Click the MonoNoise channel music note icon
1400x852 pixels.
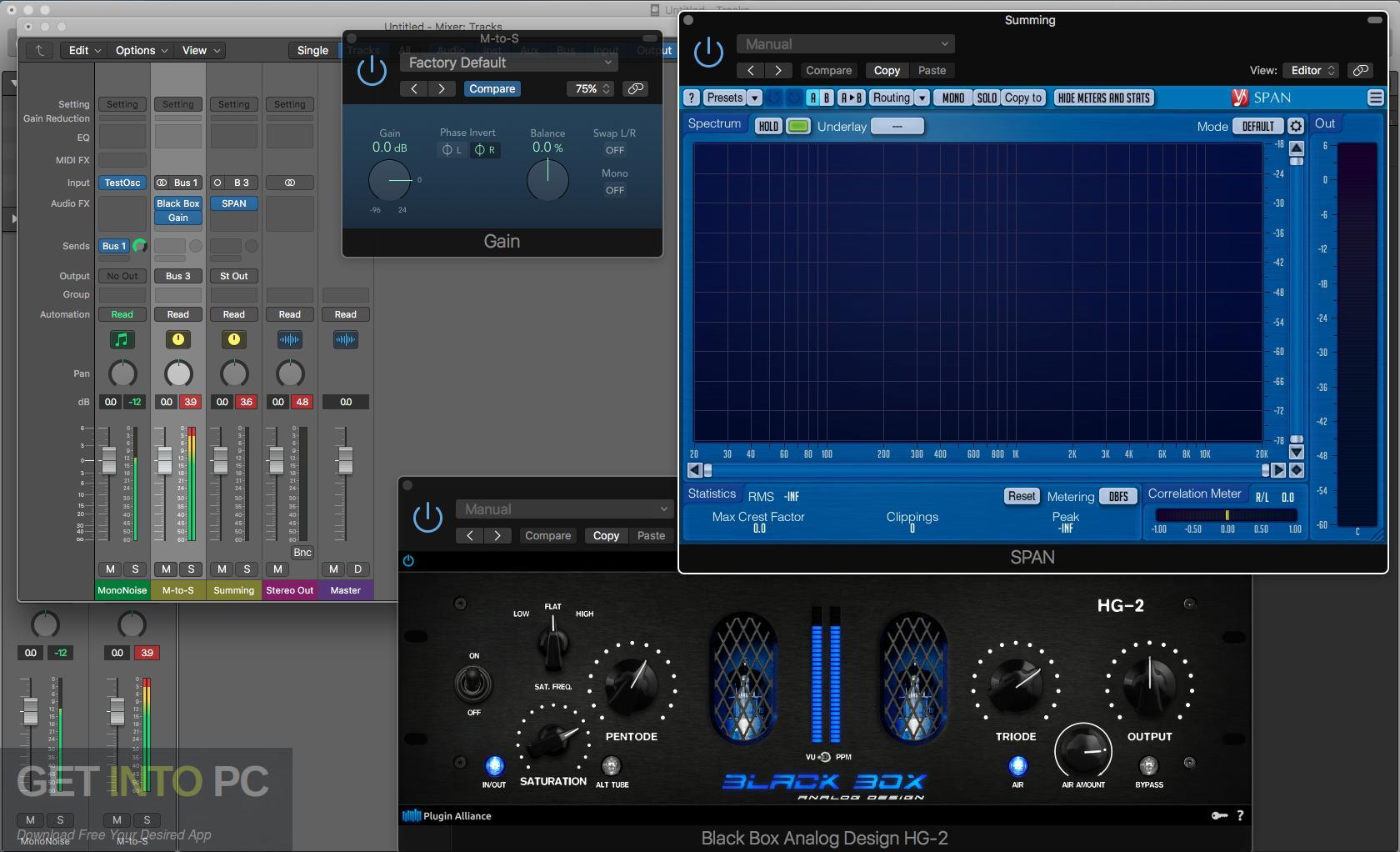tap(122, 339)
